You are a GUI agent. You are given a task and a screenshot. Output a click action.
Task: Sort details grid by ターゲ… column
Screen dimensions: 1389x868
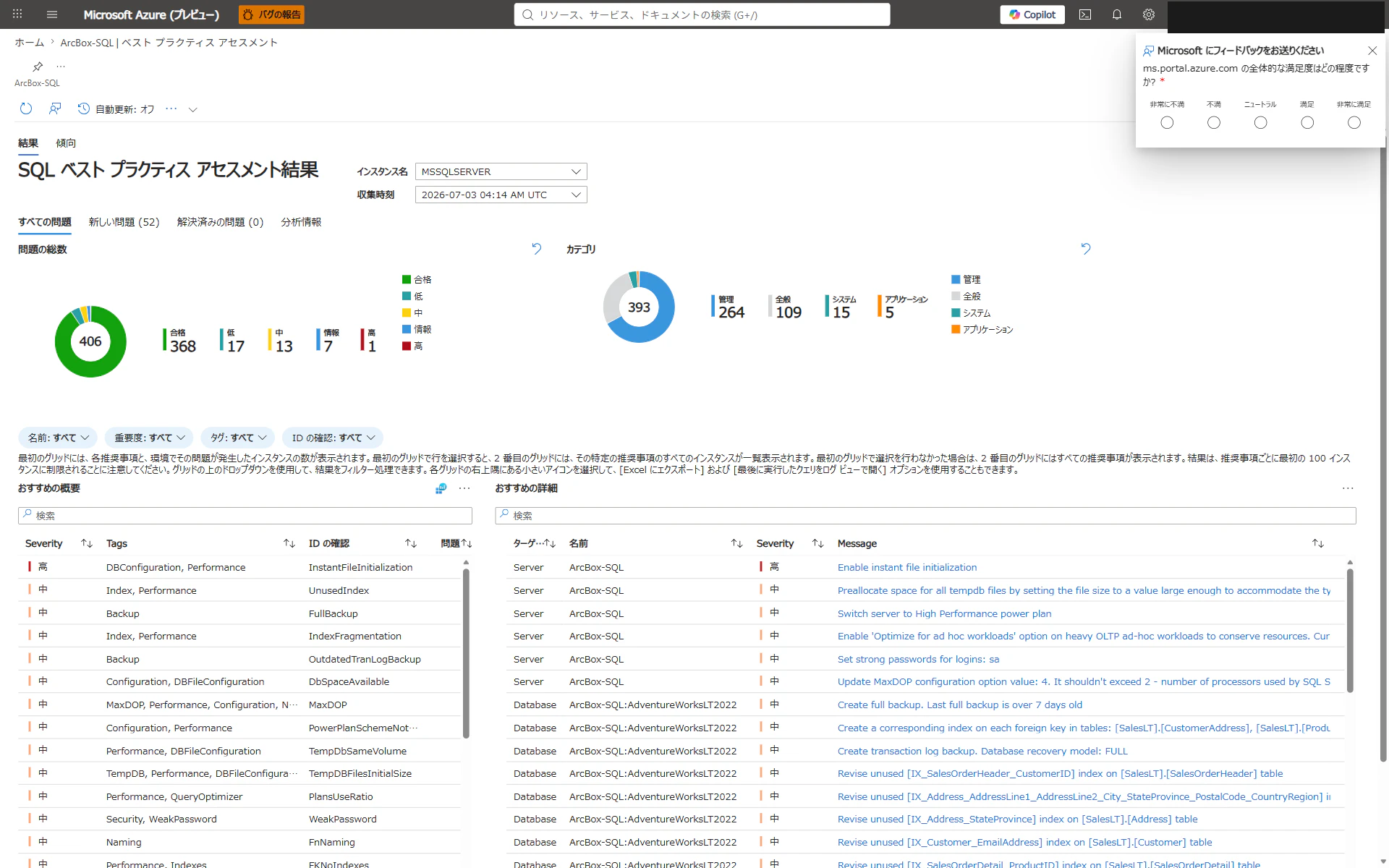click(550, 543)
